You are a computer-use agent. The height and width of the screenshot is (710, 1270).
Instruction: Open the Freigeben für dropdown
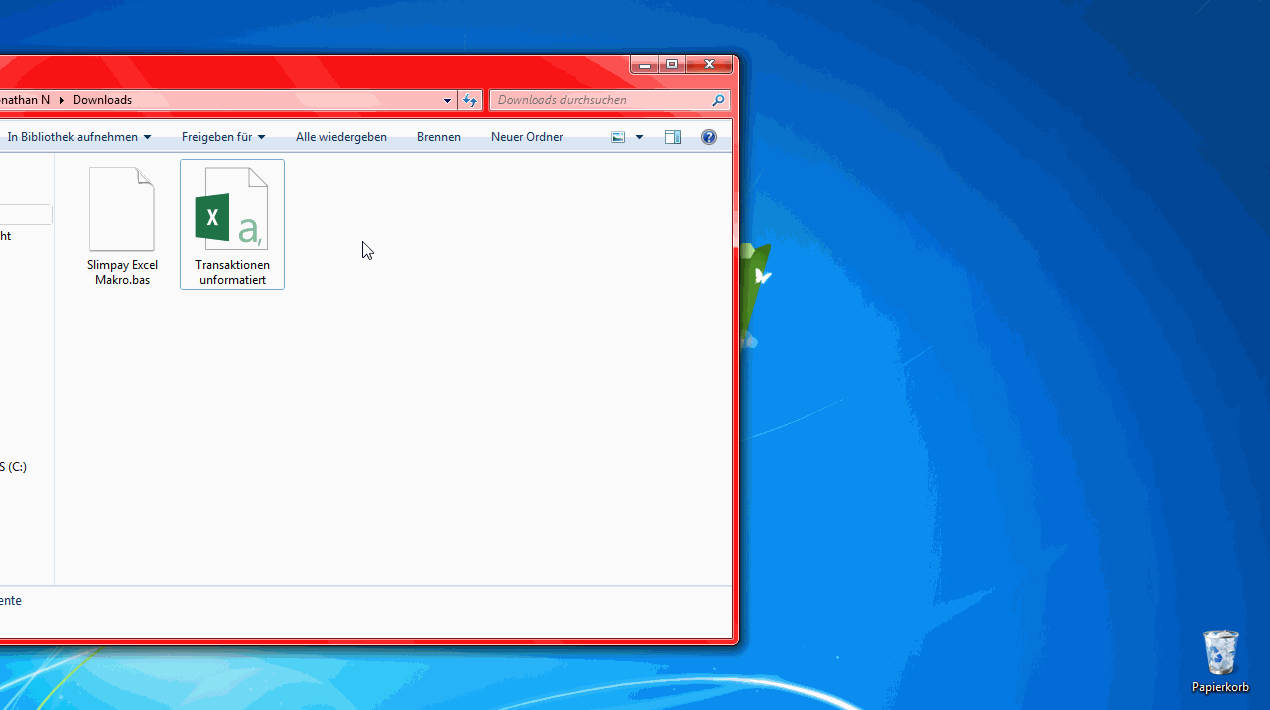pyautogui.click(x=223, y=137)
